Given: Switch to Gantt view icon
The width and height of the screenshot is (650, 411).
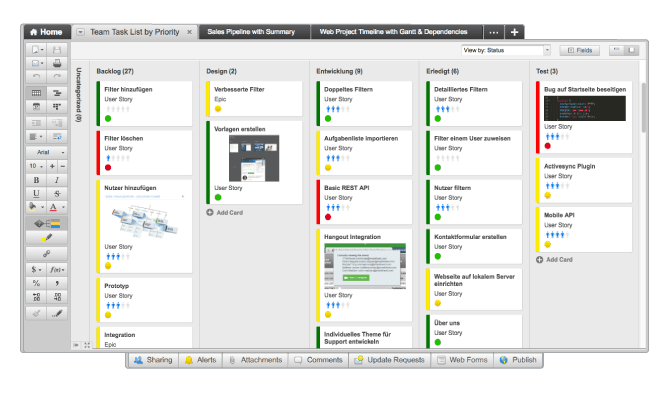Looking at the screenshot, I should [x=58, y=92].
